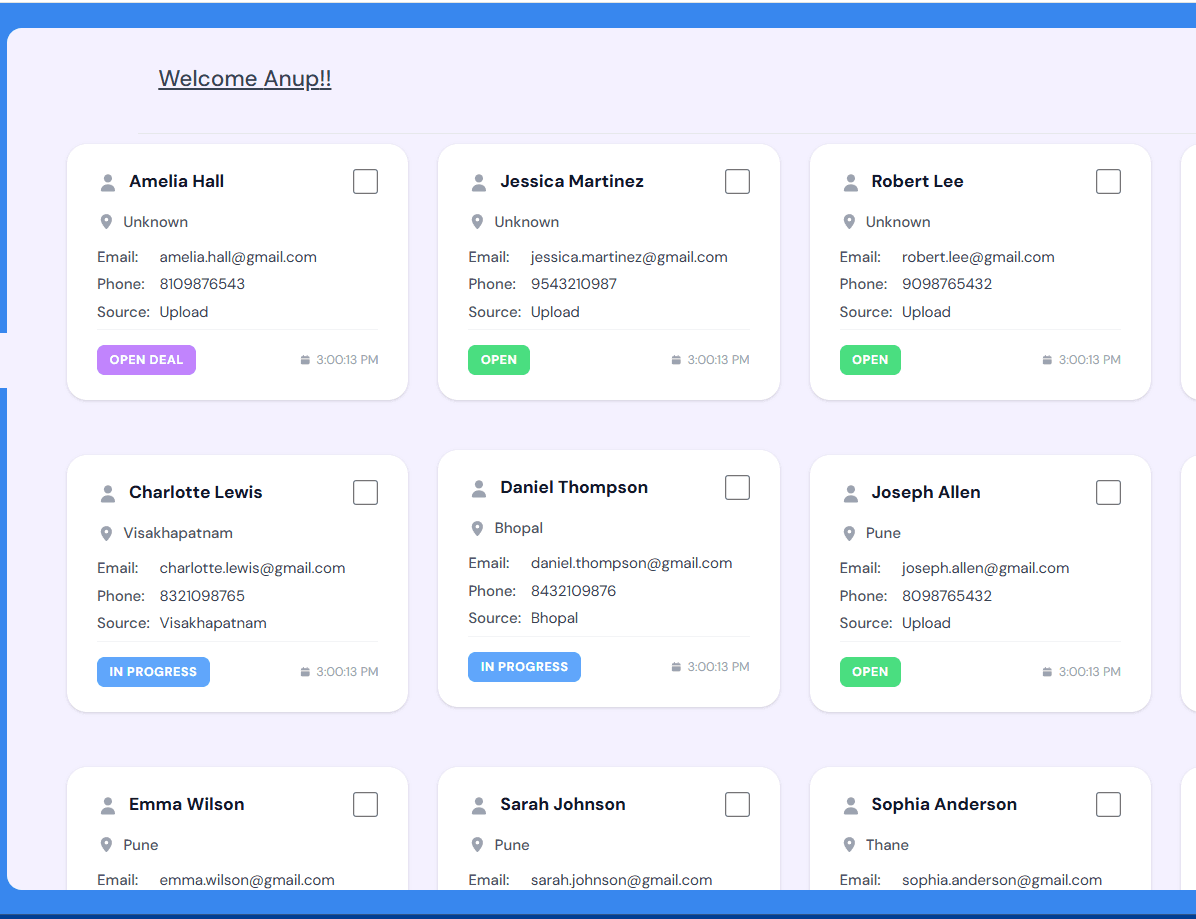Click the calendar icon beside Jessica Martinez's timestamp

(x=678, y=359)
